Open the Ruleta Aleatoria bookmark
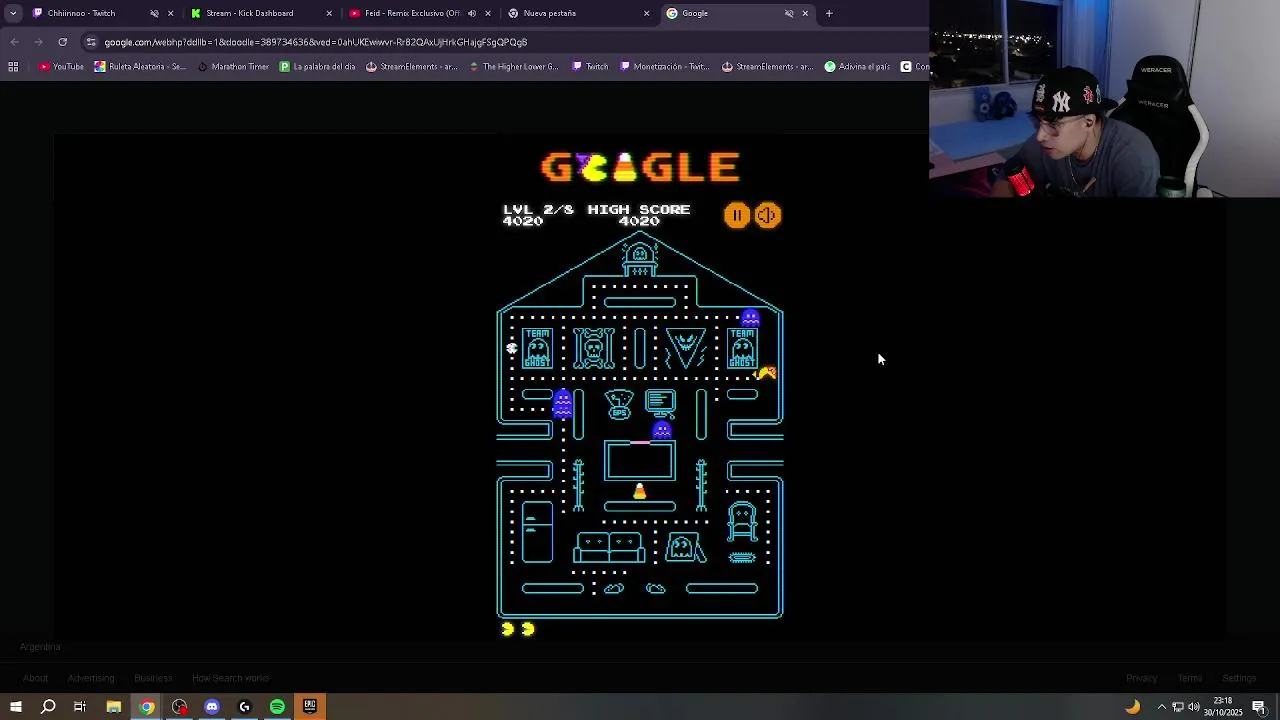The width and height of the screenshot is (1280, 720). 140,67
